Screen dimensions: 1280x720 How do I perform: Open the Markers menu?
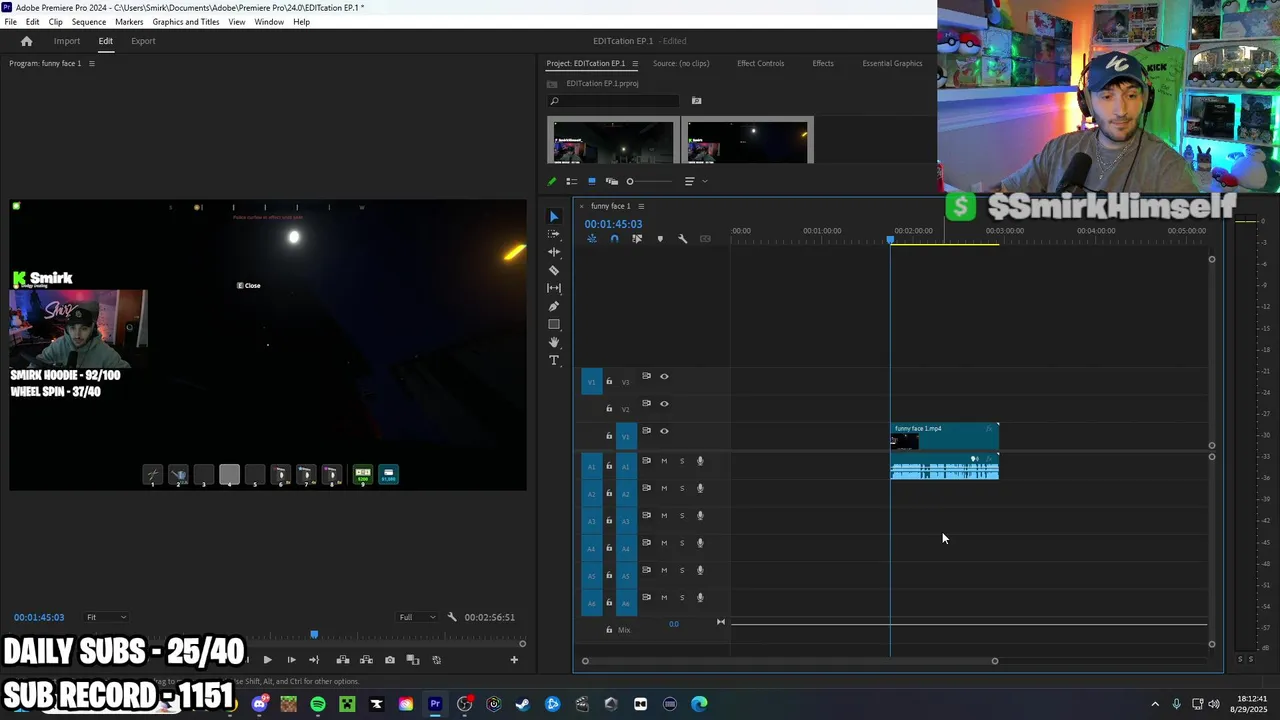(x=129, y=22)
